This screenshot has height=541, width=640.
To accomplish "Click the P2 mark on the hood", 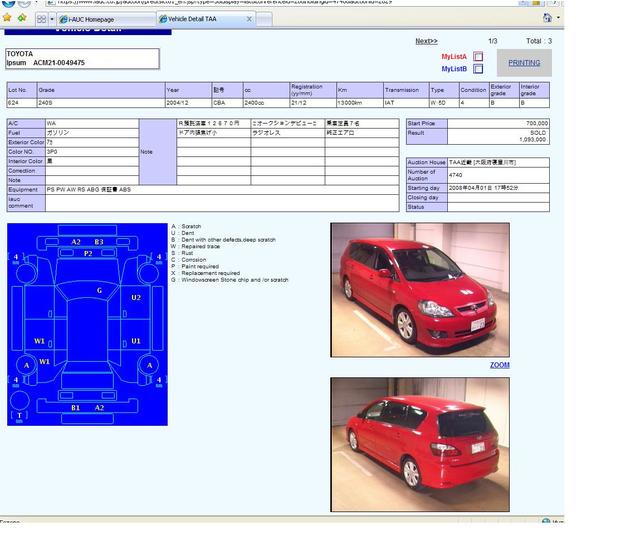I will coord(88,254).
